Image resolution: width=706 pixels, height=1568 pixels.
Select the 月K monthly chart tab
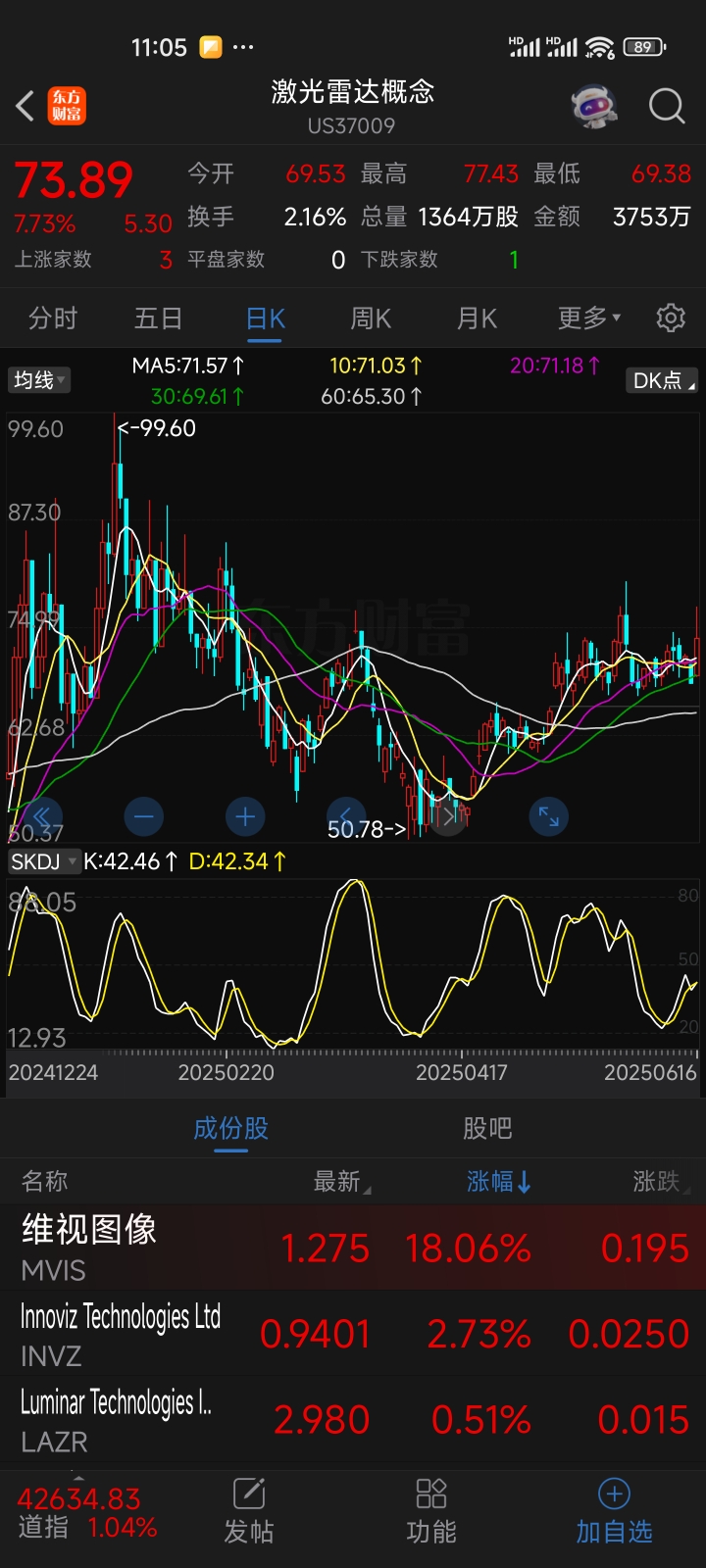pos(477,318)
